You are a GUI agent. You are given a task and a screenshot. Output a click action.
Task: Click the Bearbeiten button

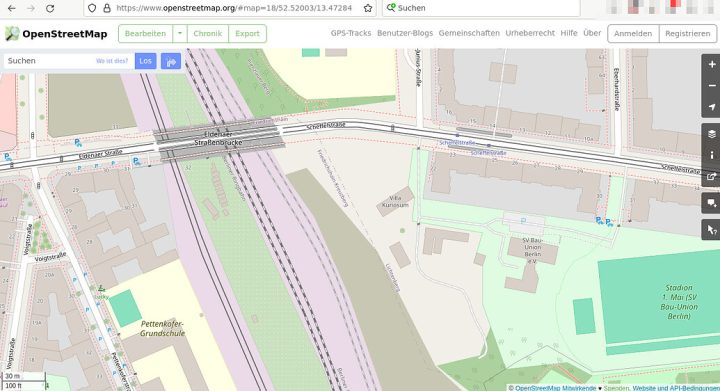[146, 34]
